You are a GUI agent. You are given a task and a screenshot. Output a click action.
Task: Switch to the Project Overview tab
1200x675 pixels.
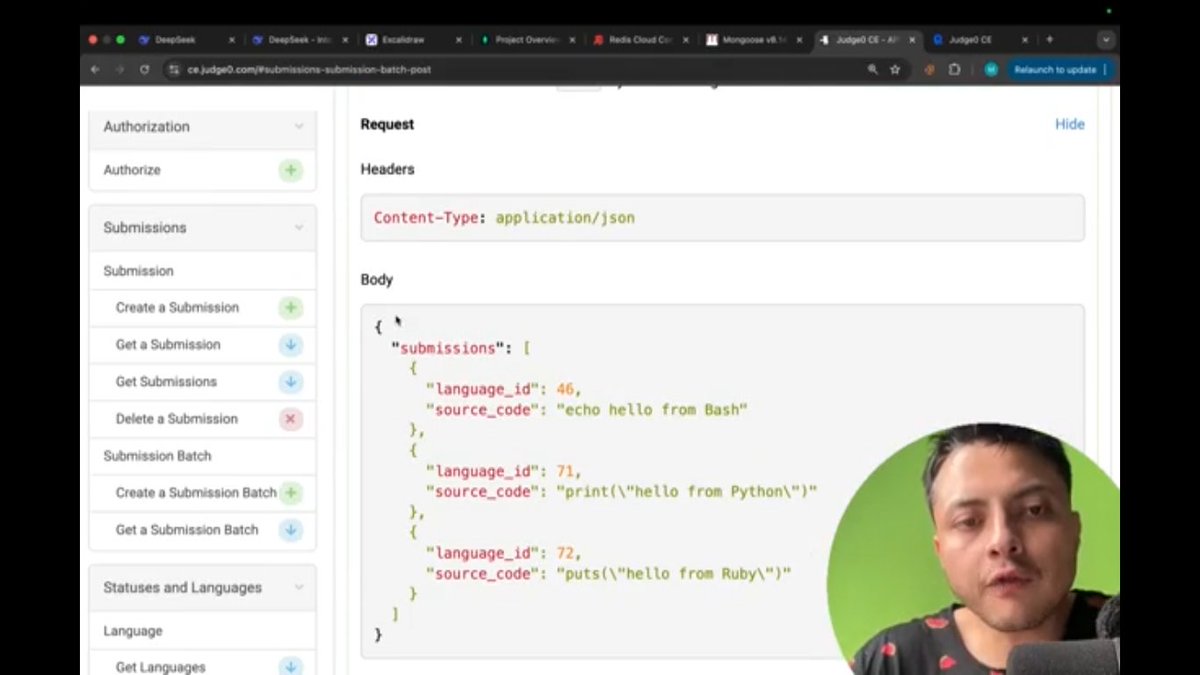click(x=526, y=40)
